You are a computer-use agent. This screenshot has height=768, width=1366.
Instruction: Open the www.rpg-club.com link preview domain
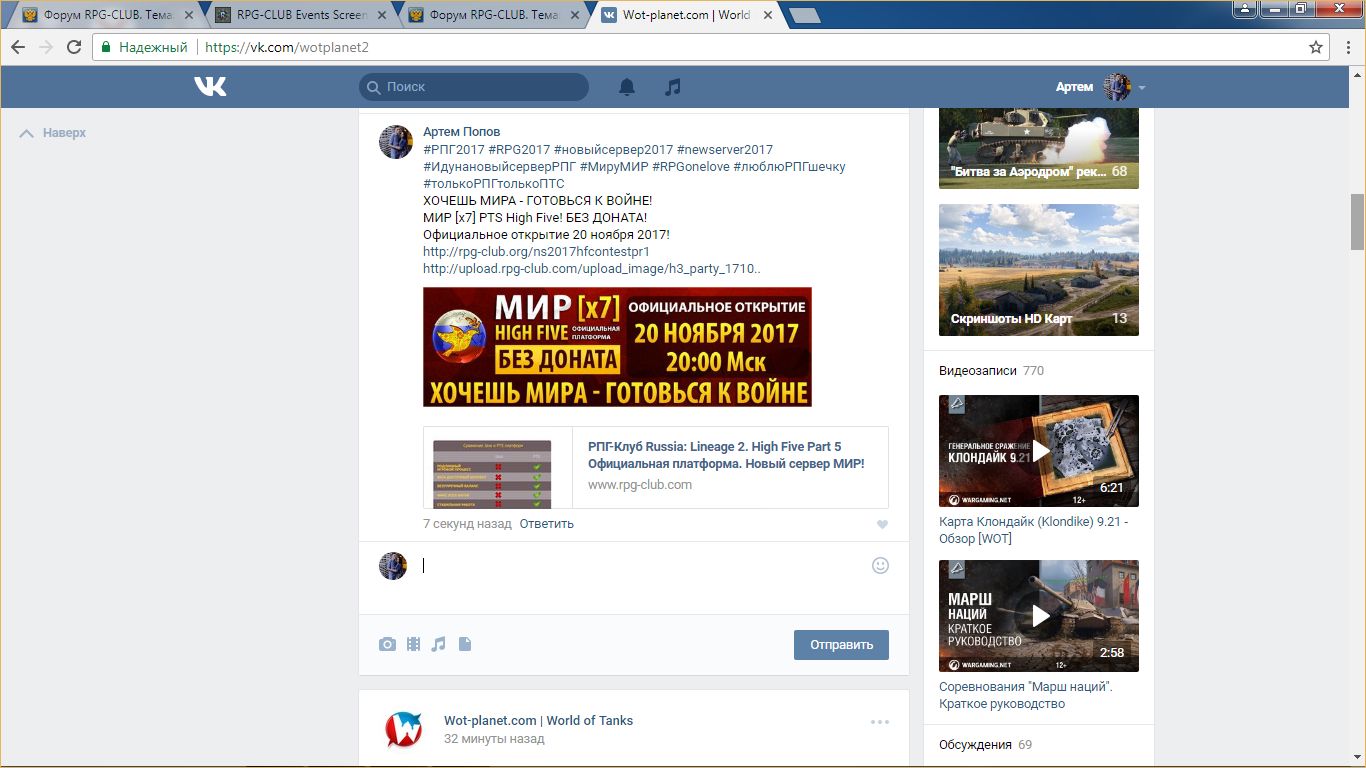click(x=640, y=485)
